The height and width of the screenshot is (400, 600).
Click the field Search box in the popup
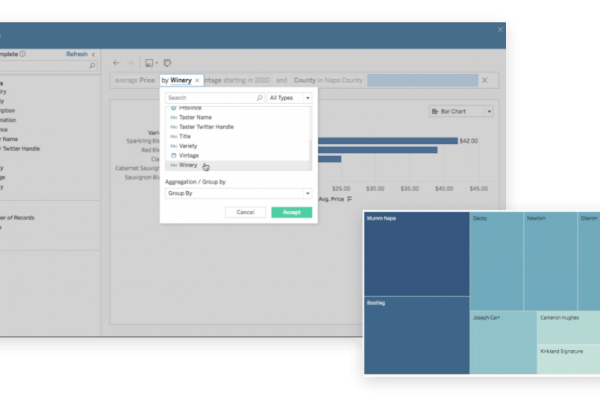pos(215,98)
